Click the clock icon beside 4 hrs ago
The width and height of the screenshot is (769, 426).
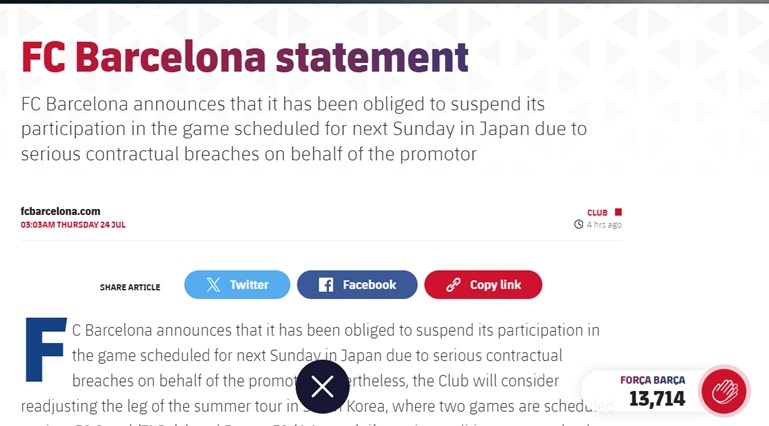pyautogui.click(x=579, y=224)
